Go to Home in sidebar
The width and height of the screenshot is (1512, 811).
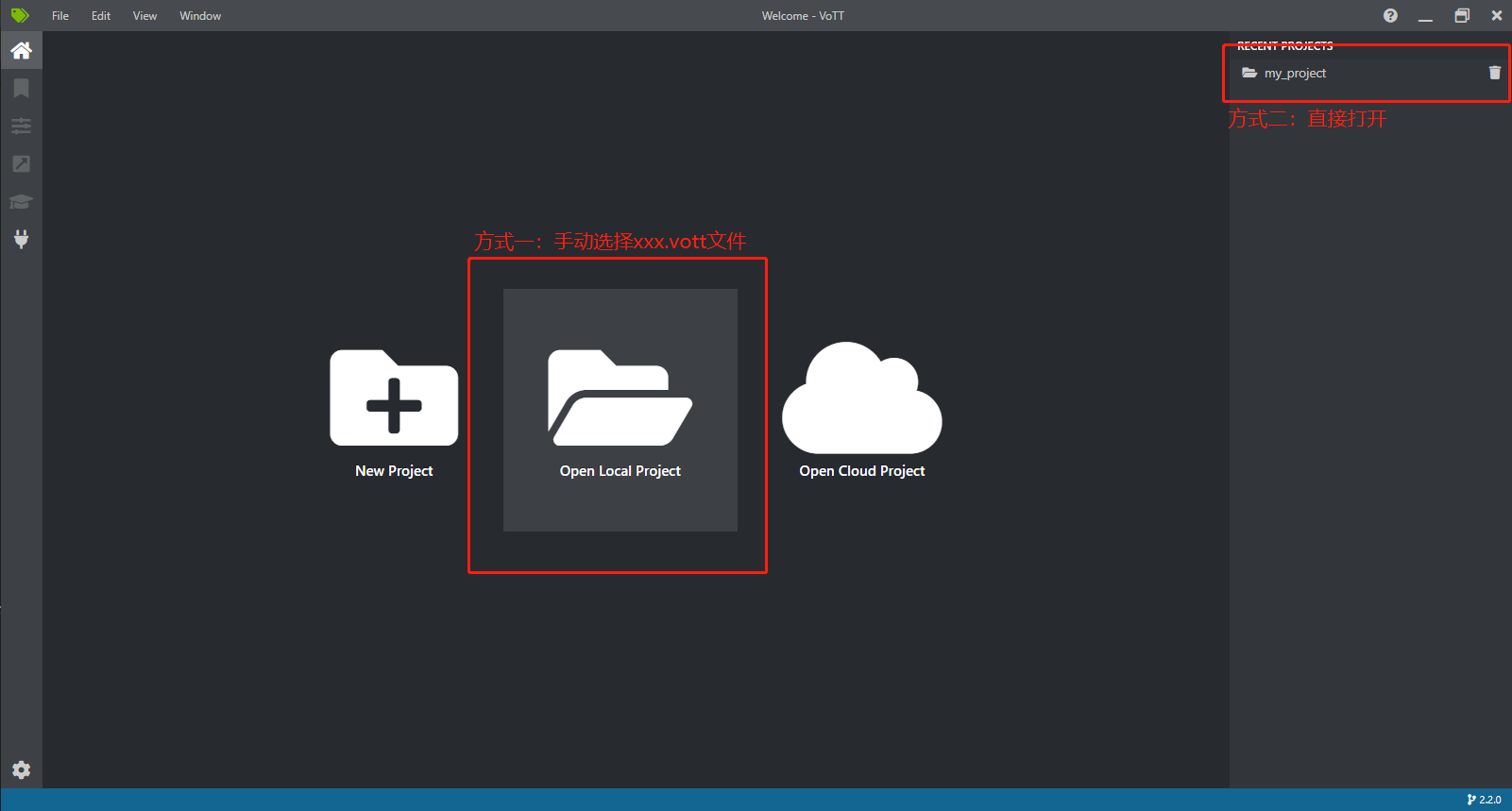coord(21,50)
